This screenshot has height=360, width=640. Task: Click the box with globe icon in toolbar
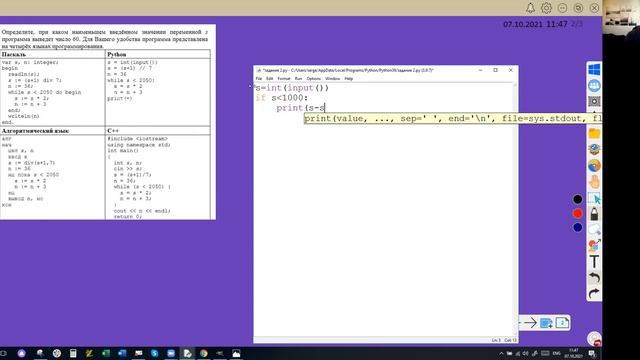pyautogui.click(x=594, y=149)
